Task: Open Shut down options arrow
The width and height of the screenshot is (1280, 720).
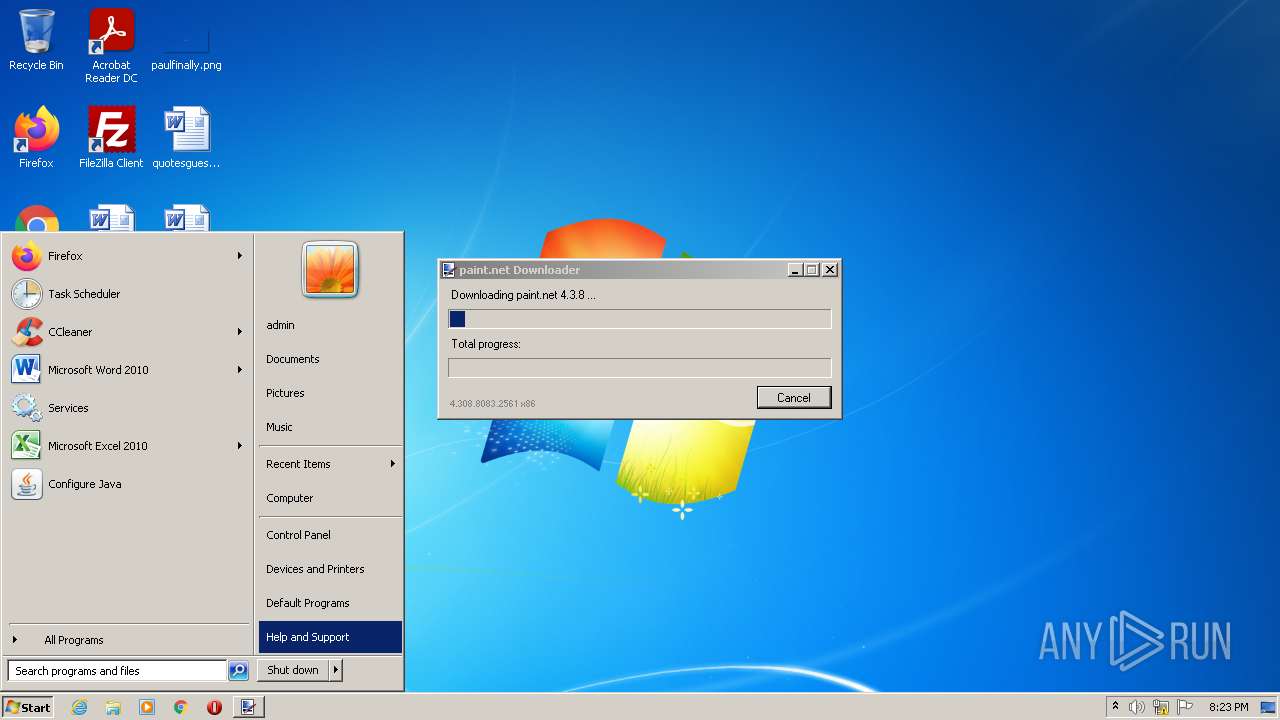Action: pyautogui.click(x=336, y=670)
